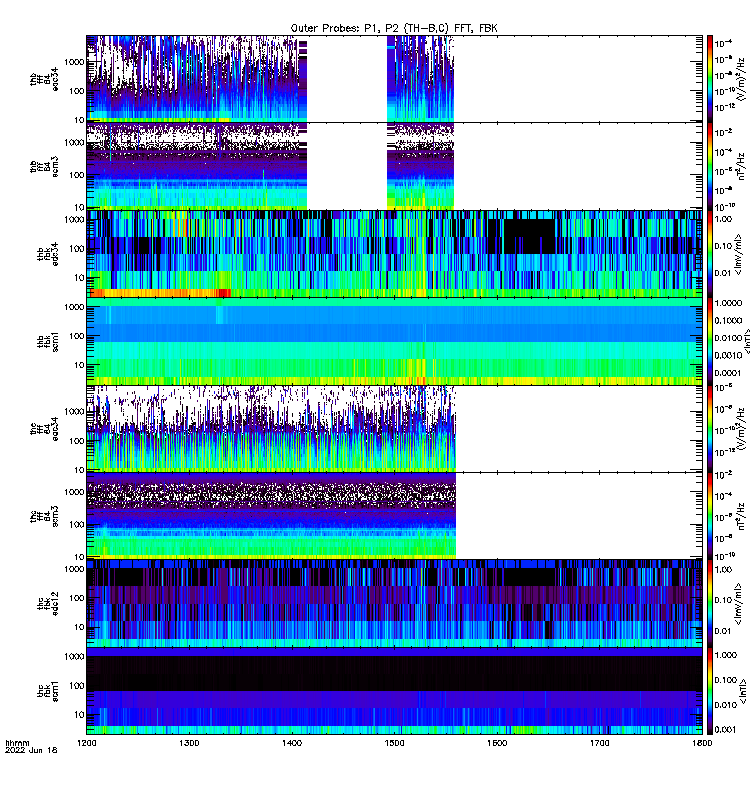Click the thc fff edc34 spectrogram color bar

[710, 429]
